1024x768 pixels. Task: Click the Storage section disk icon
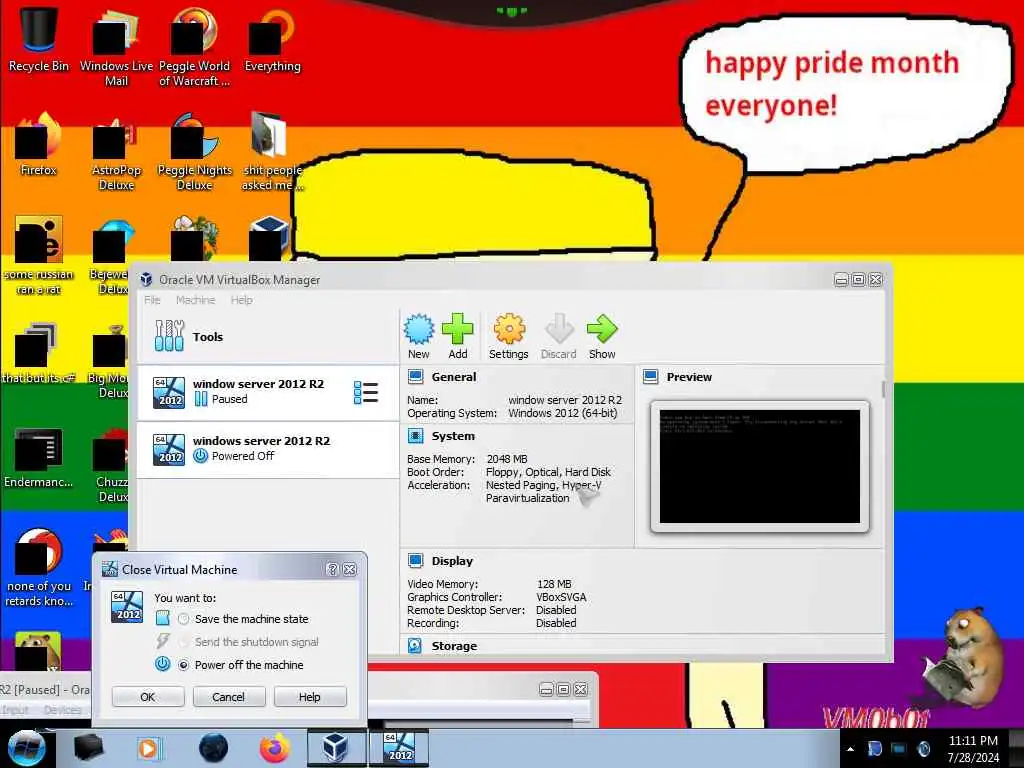pos(415,646)
